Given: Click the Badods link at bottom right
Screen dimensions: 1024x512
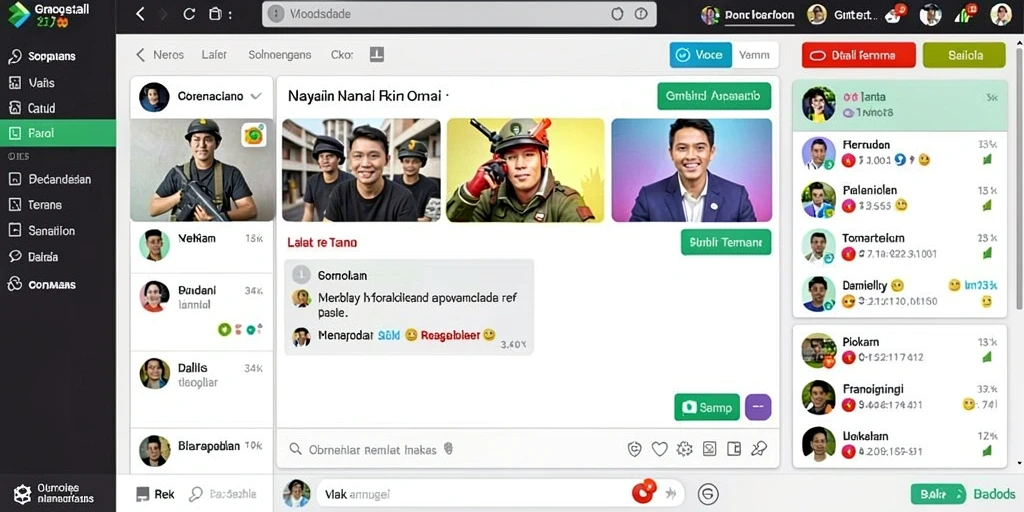Looking at the screenshot, I should click(x=995, y=494).
